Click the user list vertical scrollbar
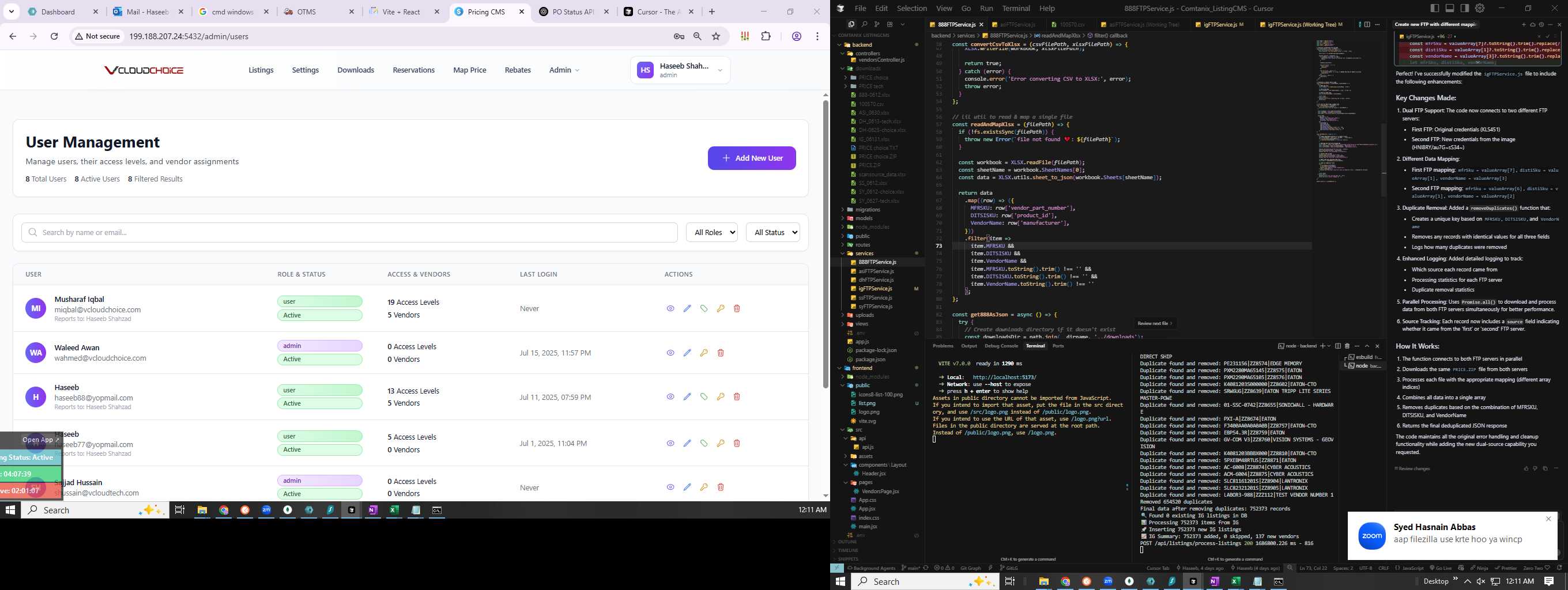The width and height of the screenshot is (1568, 590). (826, 243)
